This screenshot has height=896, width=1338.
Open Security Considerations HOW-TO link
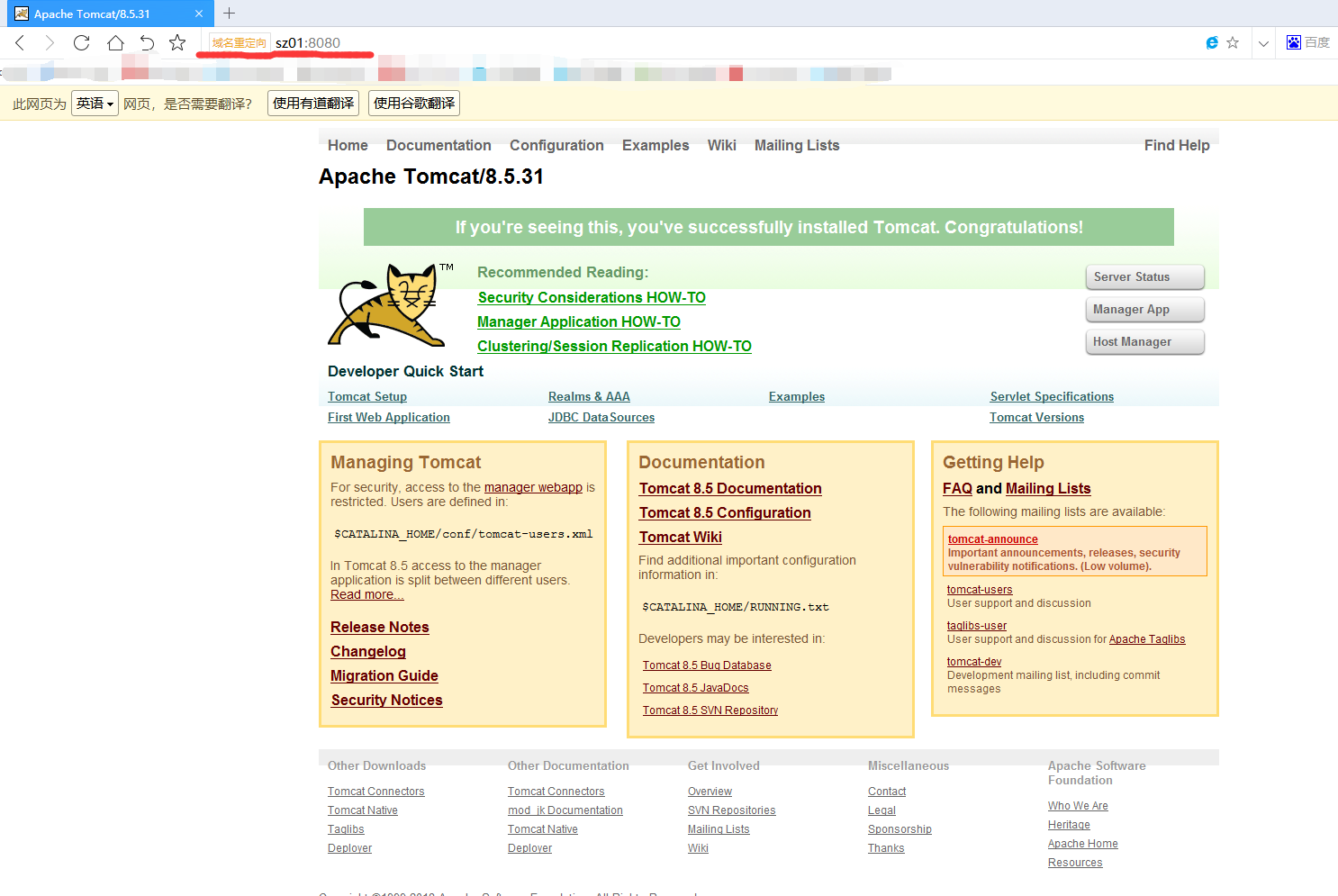click(592, 297)
